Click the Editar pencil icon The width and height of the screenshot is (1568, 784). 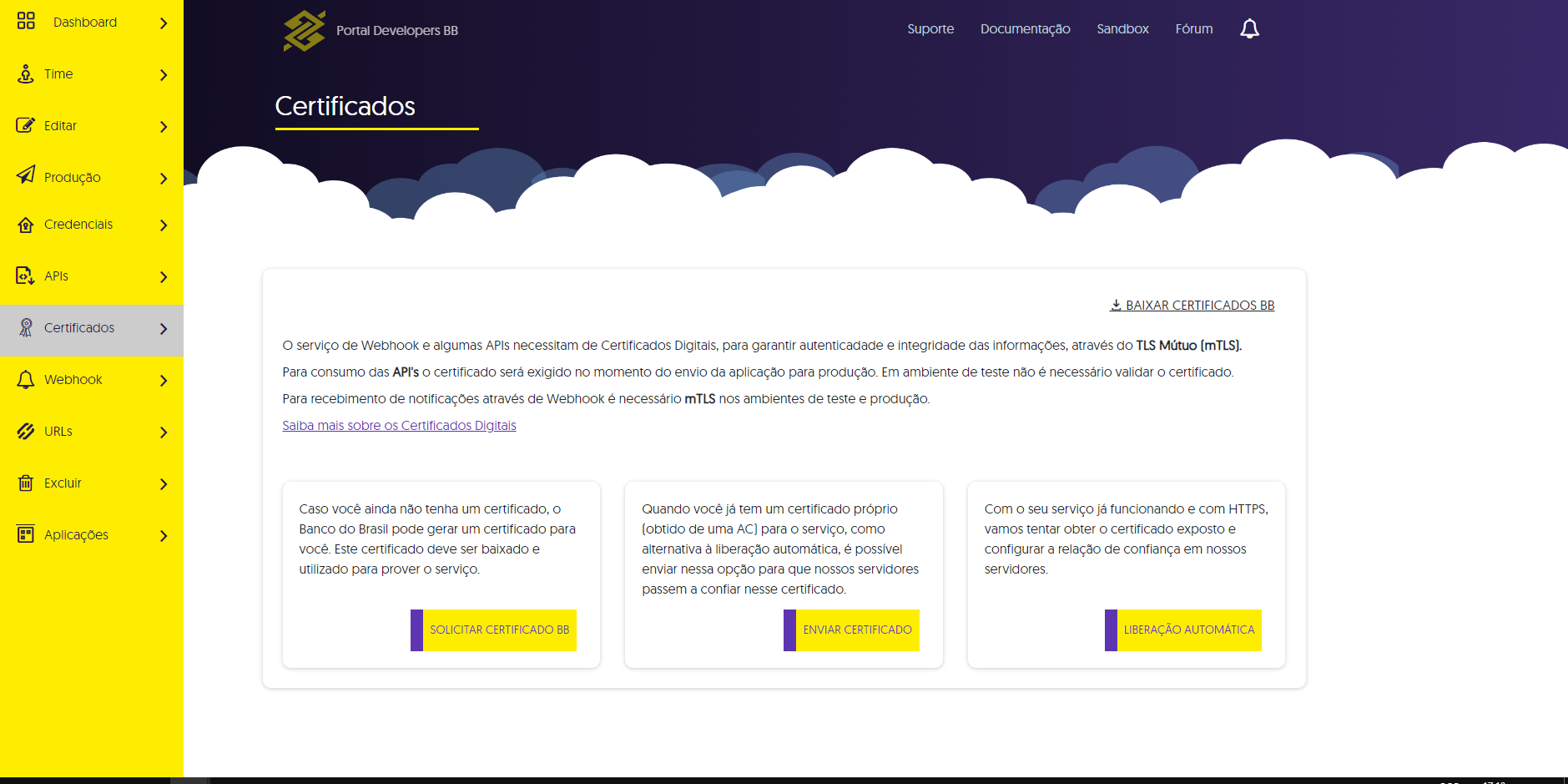[x=26, y=125]
